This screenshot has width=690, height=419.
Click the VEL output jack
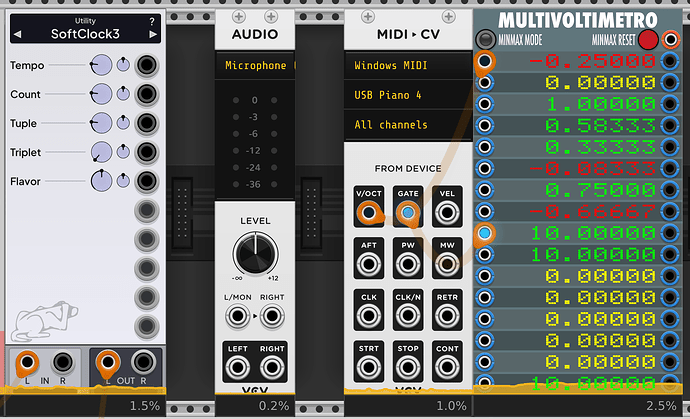point(447,213)
